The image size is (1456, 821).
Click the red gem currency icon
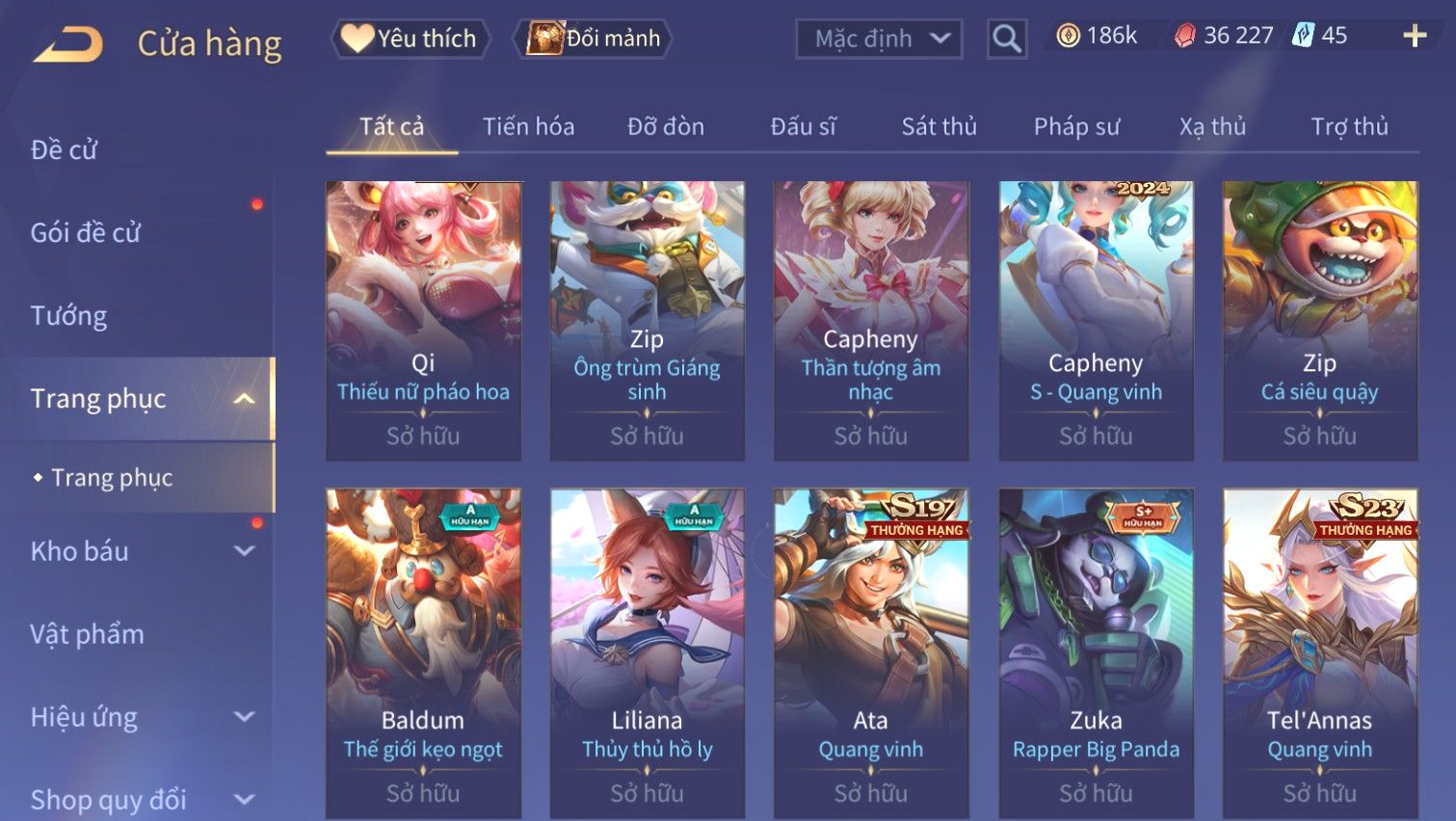[1185, 36]
